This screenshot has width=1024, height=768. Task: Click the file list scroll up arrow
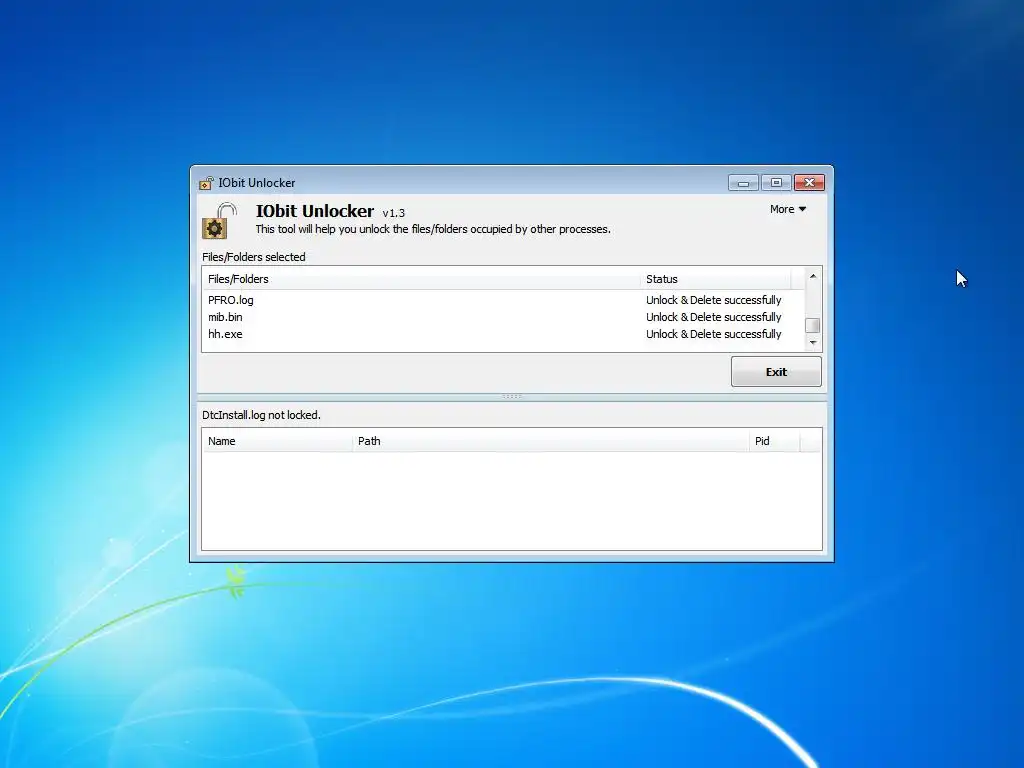coord(813,276)
